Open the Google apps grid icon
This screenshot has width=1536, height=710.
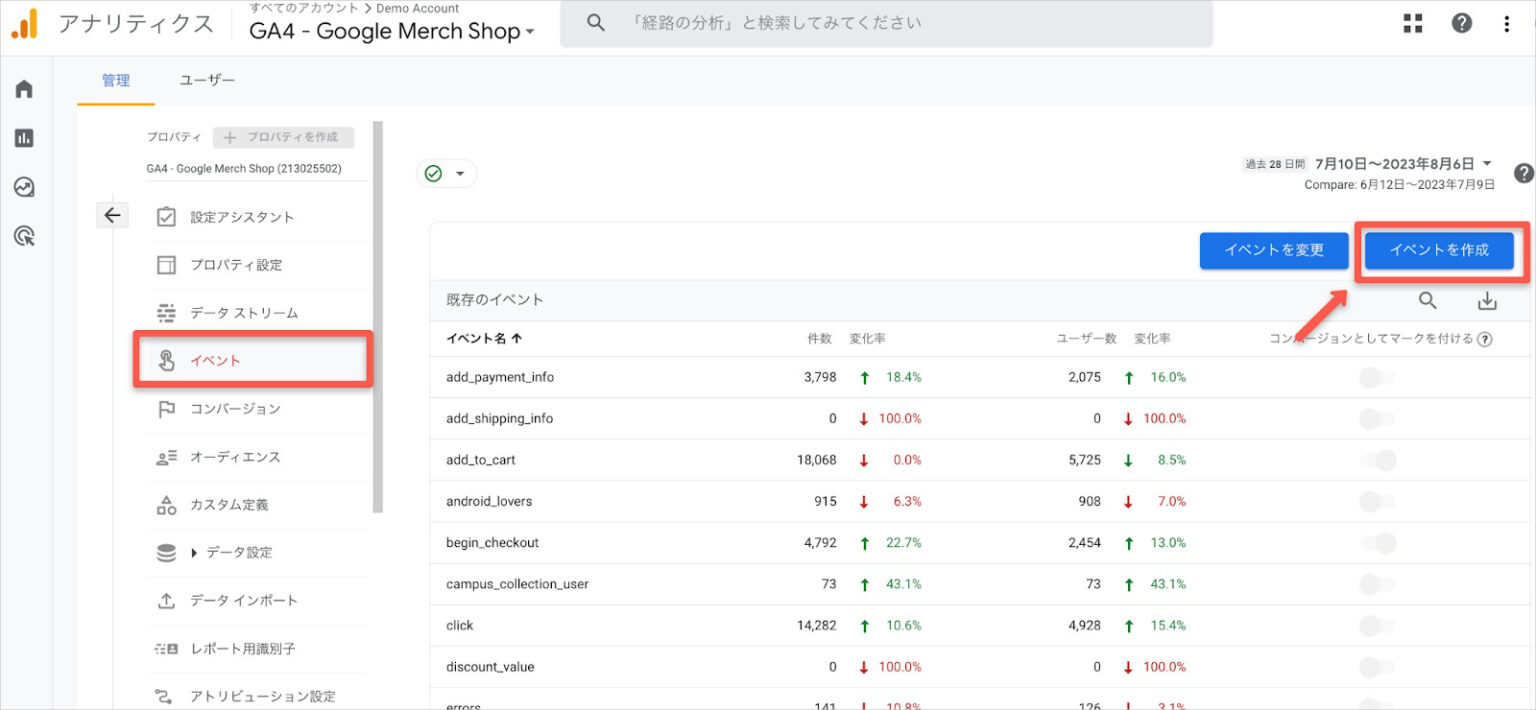[1412, 22]
